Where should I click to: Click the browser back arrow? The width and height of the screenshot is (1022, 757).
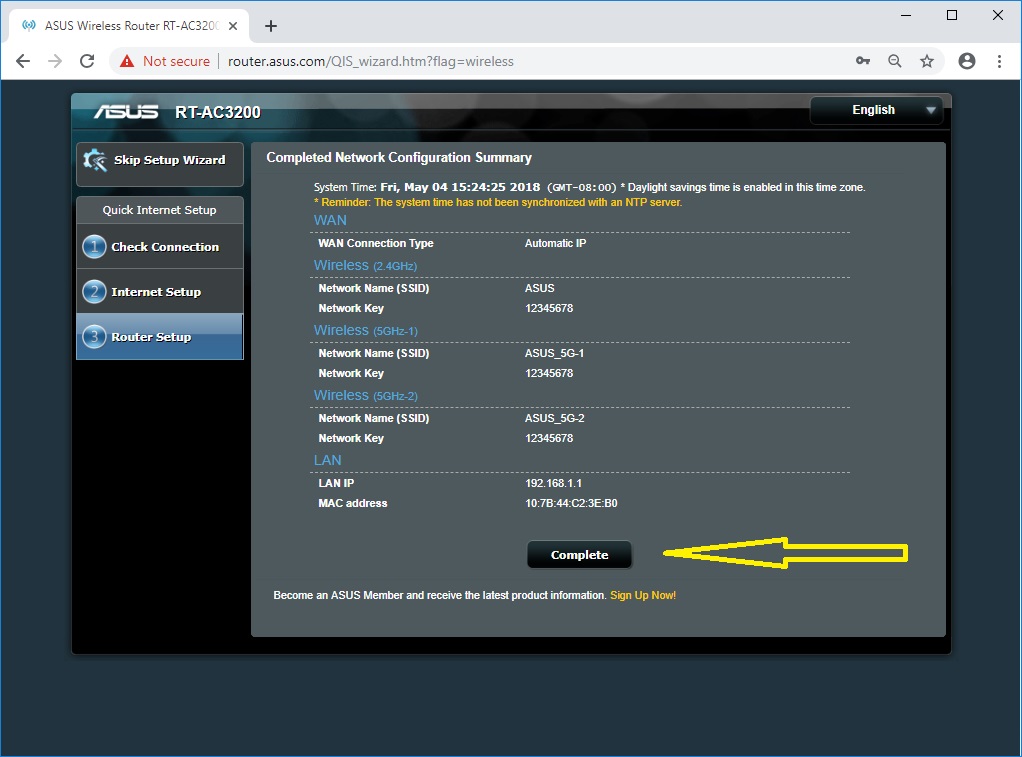click(x=23, y=61)
